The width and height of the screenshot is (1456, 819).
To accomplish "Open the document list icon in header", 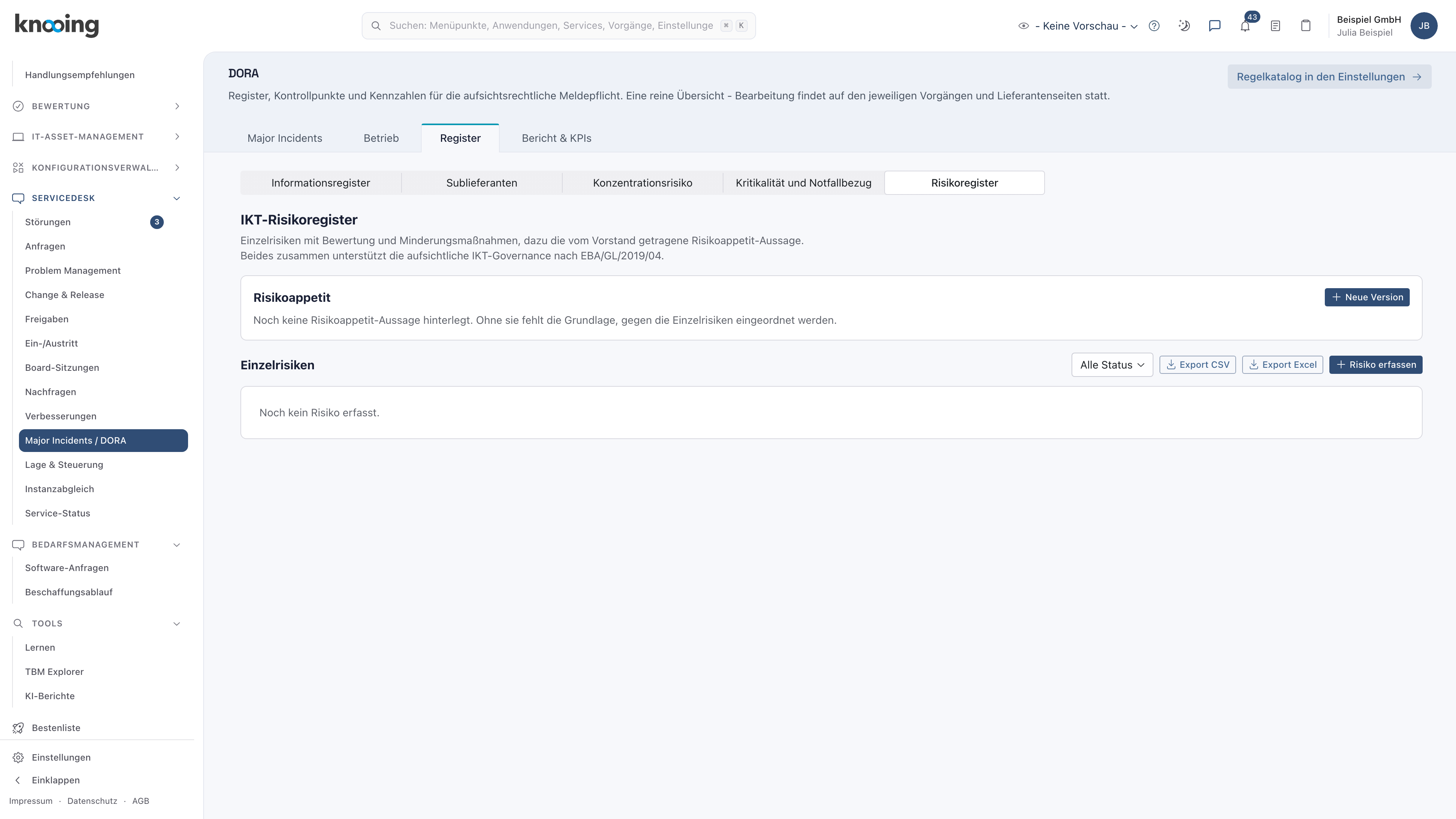I will [x=1275, y=26].
